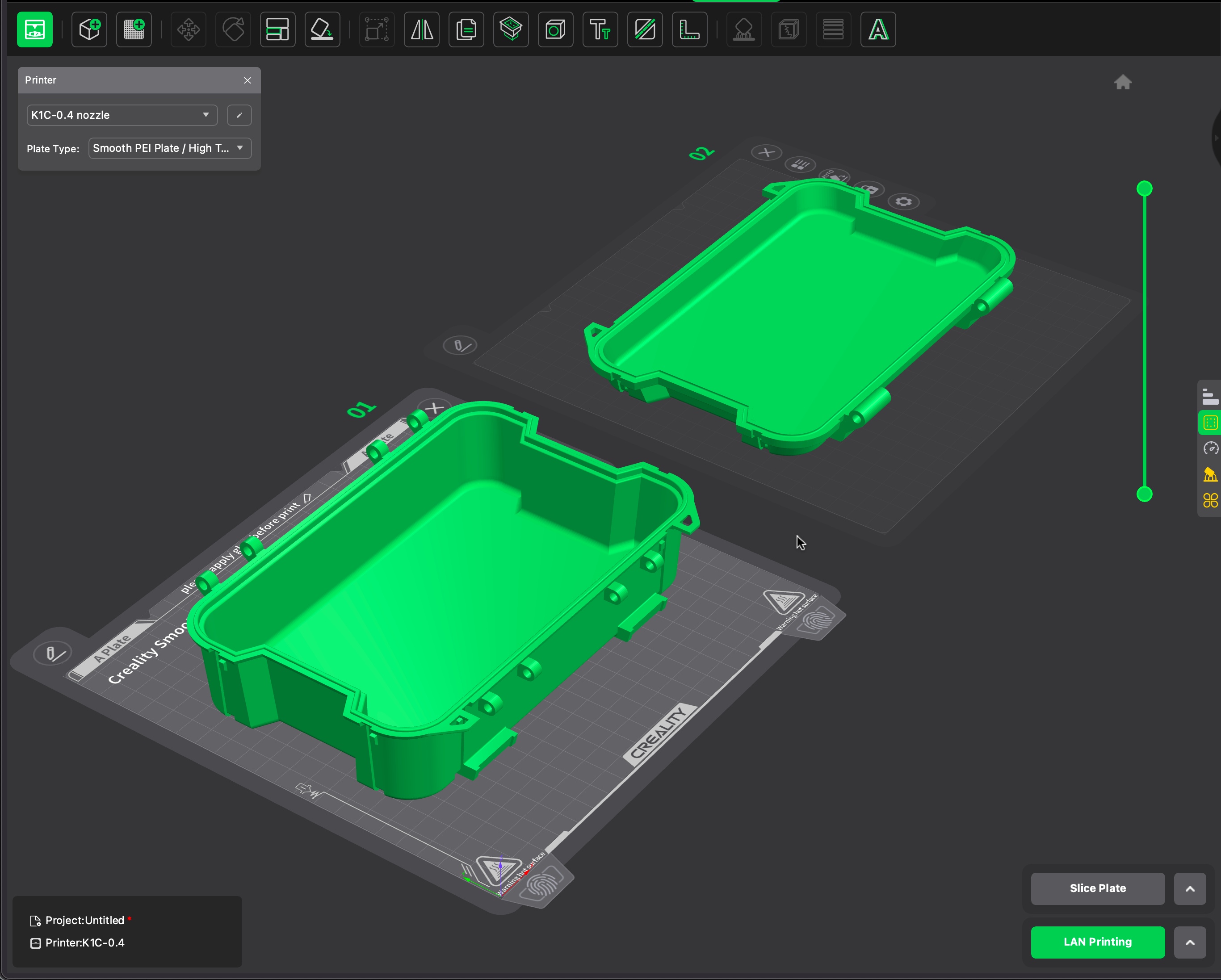This screenshot has height=980, width=1221.
Task: Click the Slice Plate button
Action: pyautogui.click(x=1097, y=889)
